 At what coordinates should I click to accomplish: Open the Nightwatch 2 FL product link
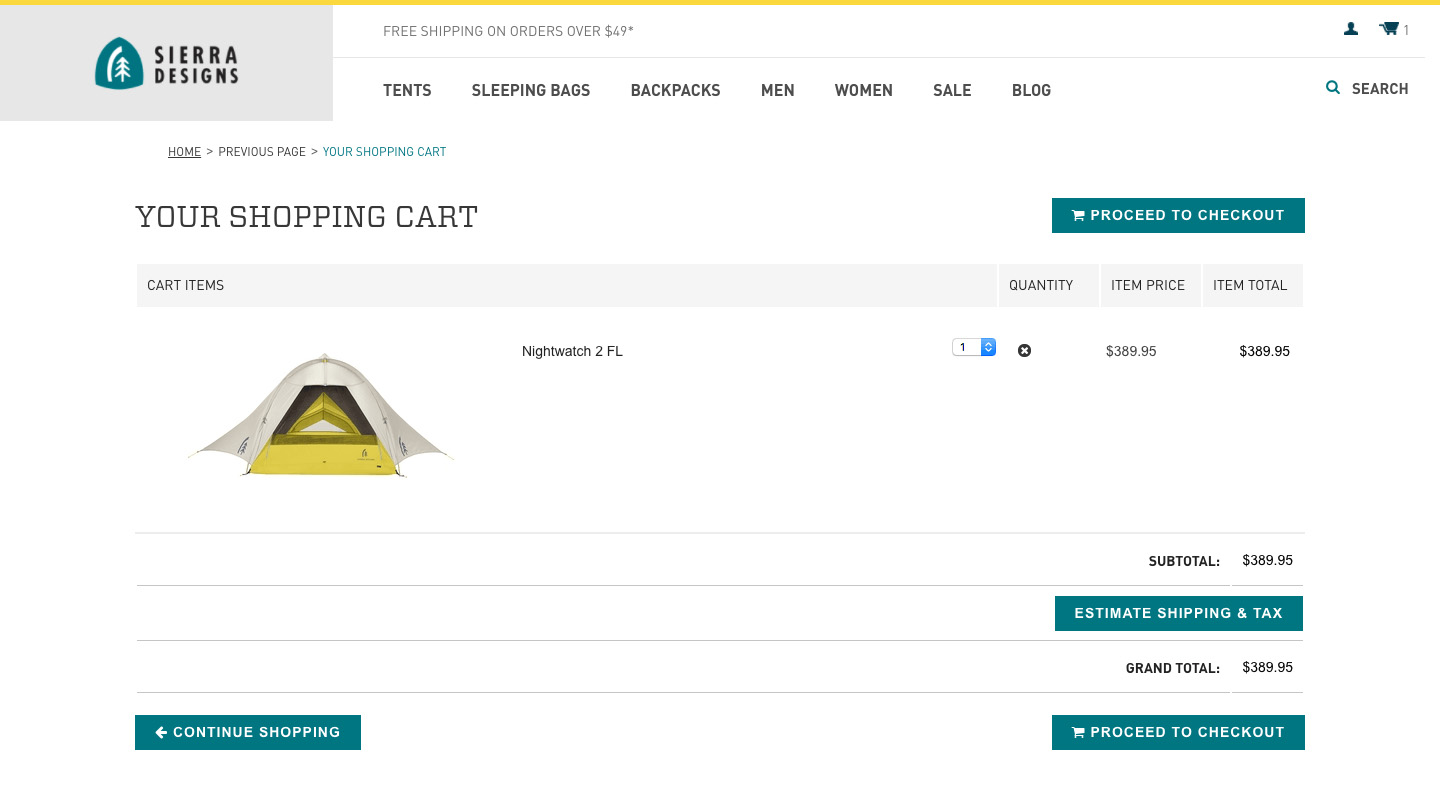pyautogui.click(x=572, y=351)
